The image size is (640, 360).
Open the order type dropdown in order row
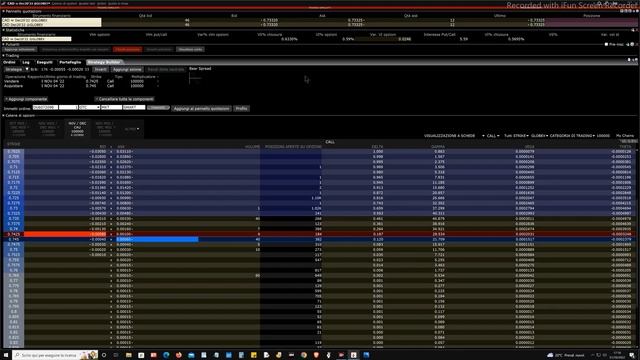(x=89, y=107)
